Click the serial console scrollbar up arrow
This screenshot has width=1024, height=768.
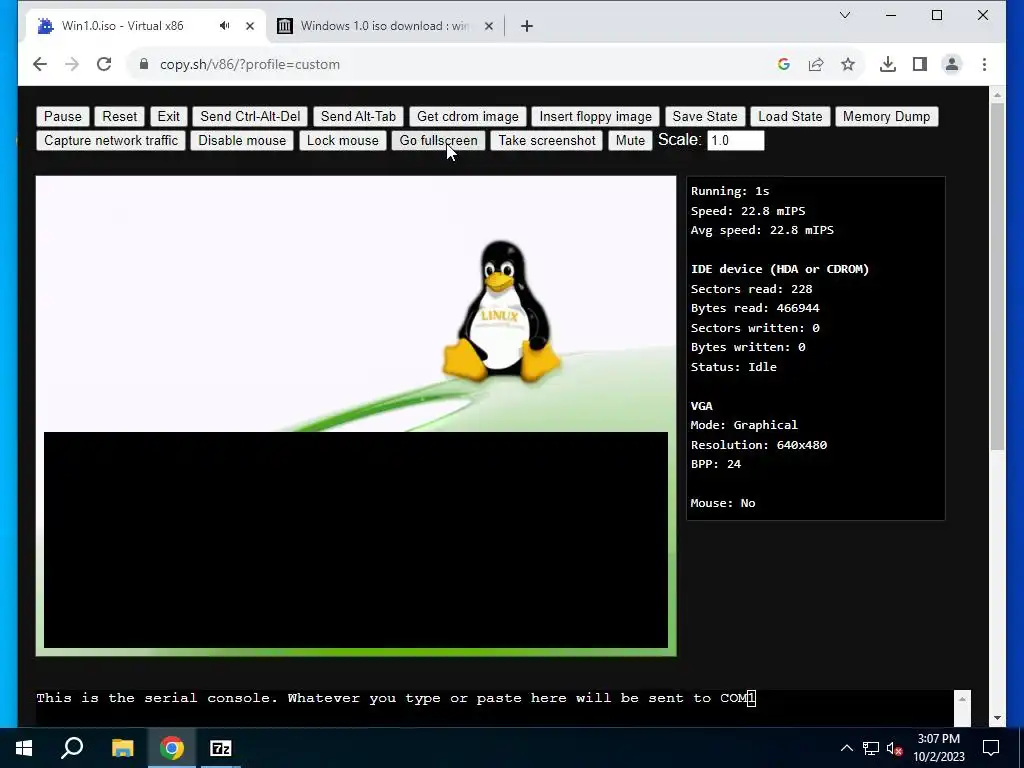[x=962, y=699]
